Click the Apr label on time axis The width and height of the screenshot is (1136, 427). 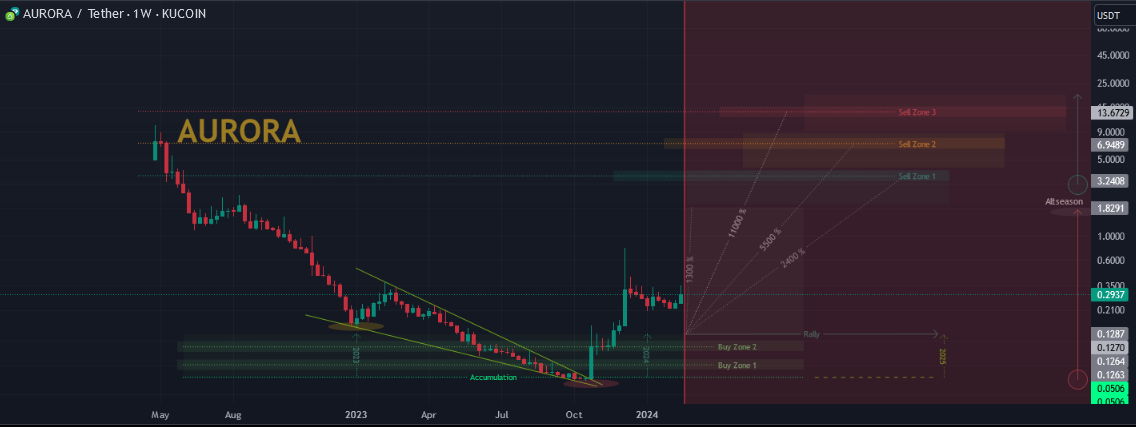pos(429,415)
